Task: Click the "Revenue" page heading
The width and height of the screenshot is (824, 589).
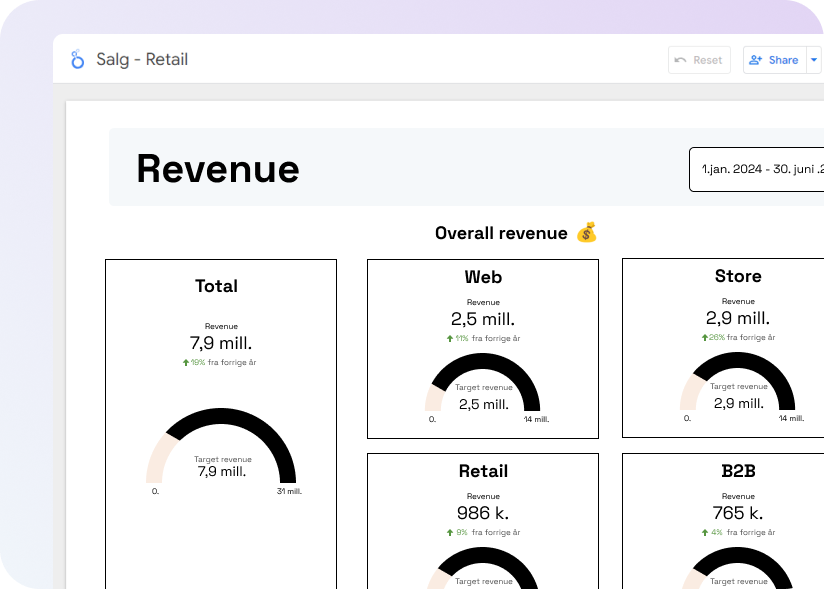Action: 218,169
